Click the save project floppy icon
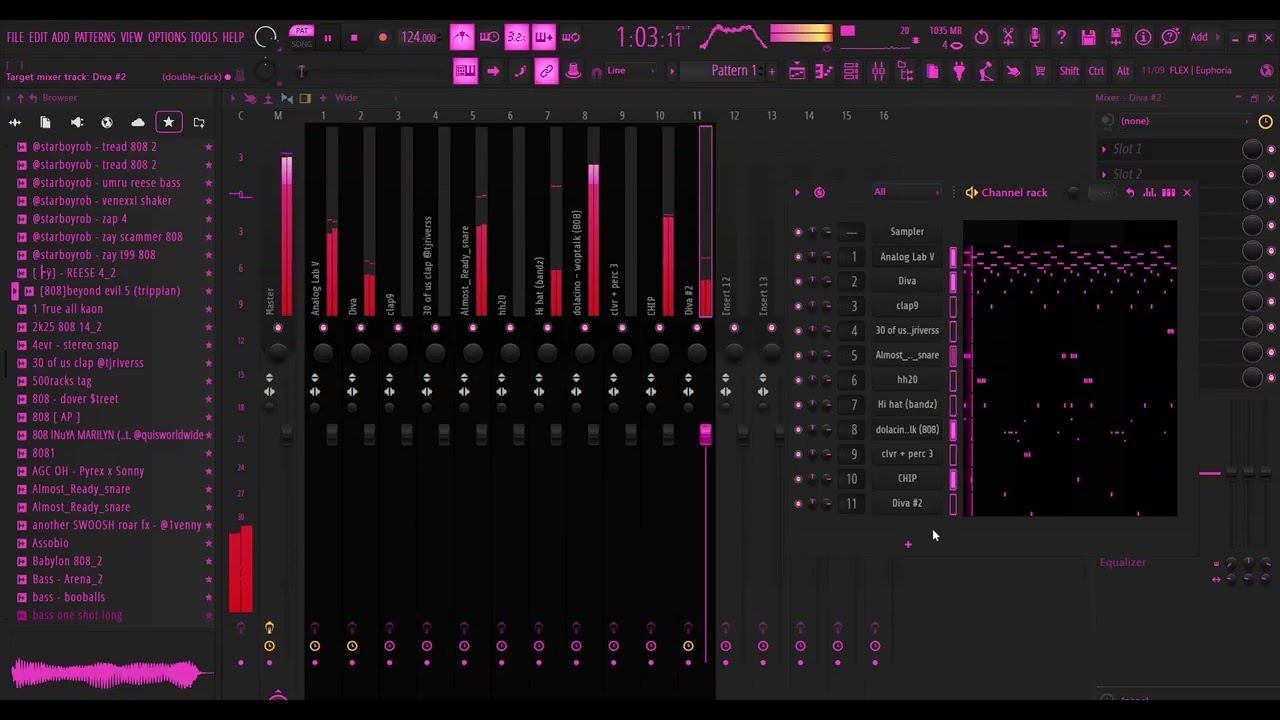 point(1088,37)
